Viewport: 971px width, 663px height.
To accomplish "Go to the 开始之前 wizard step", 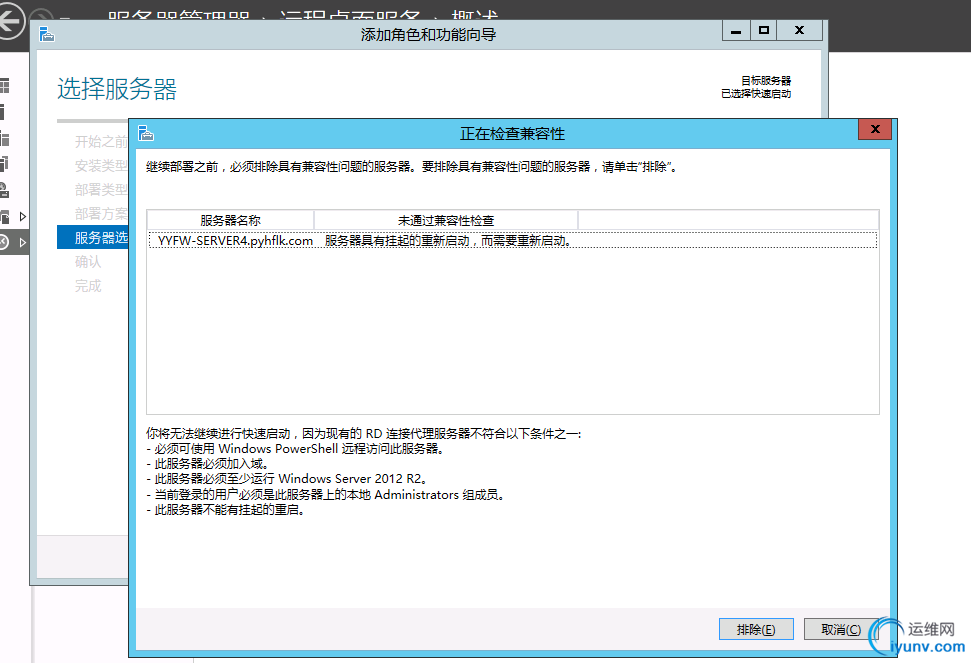I will click(101, 142).
